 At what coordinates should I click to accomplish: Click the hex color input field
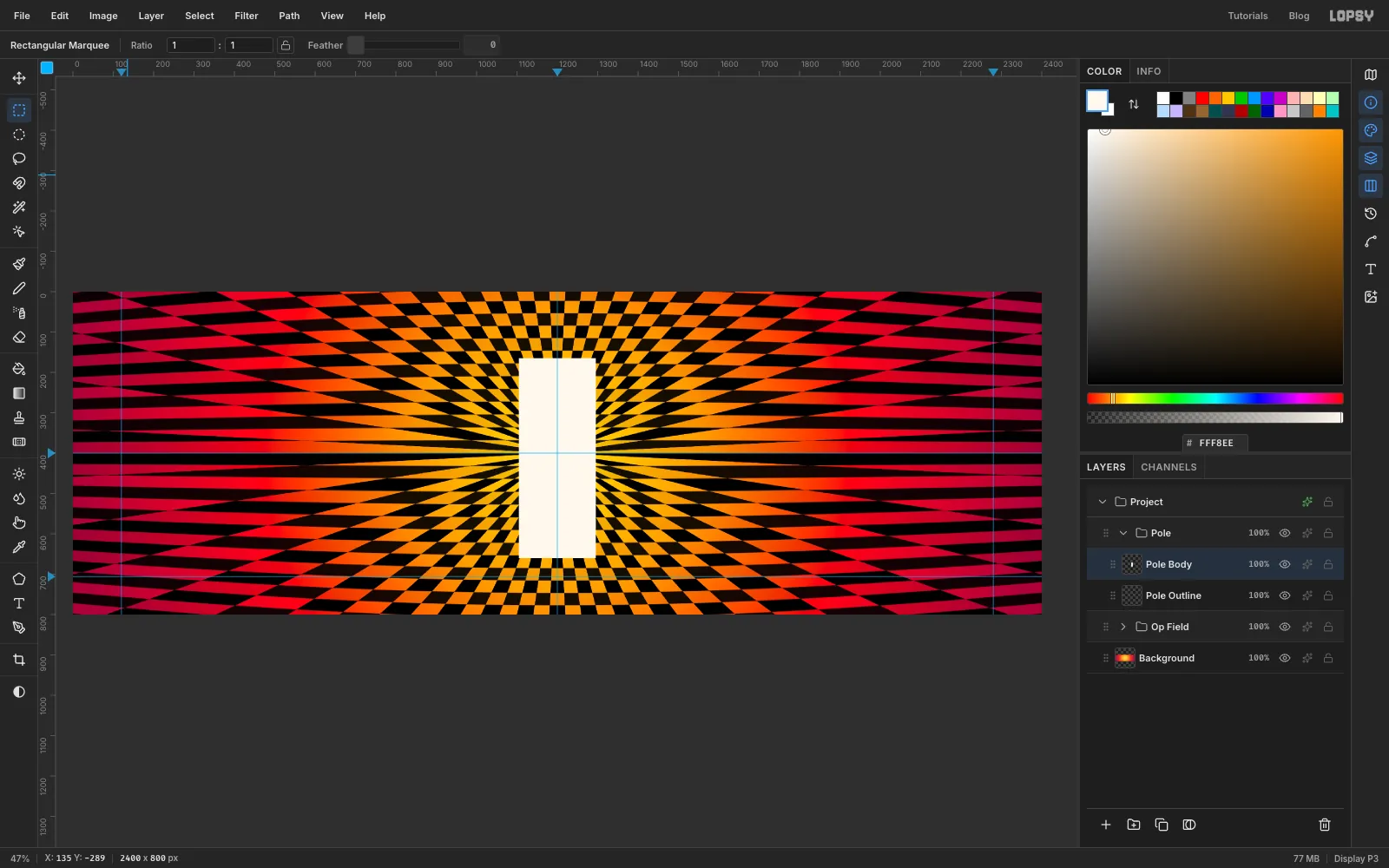pos(1215,443)
